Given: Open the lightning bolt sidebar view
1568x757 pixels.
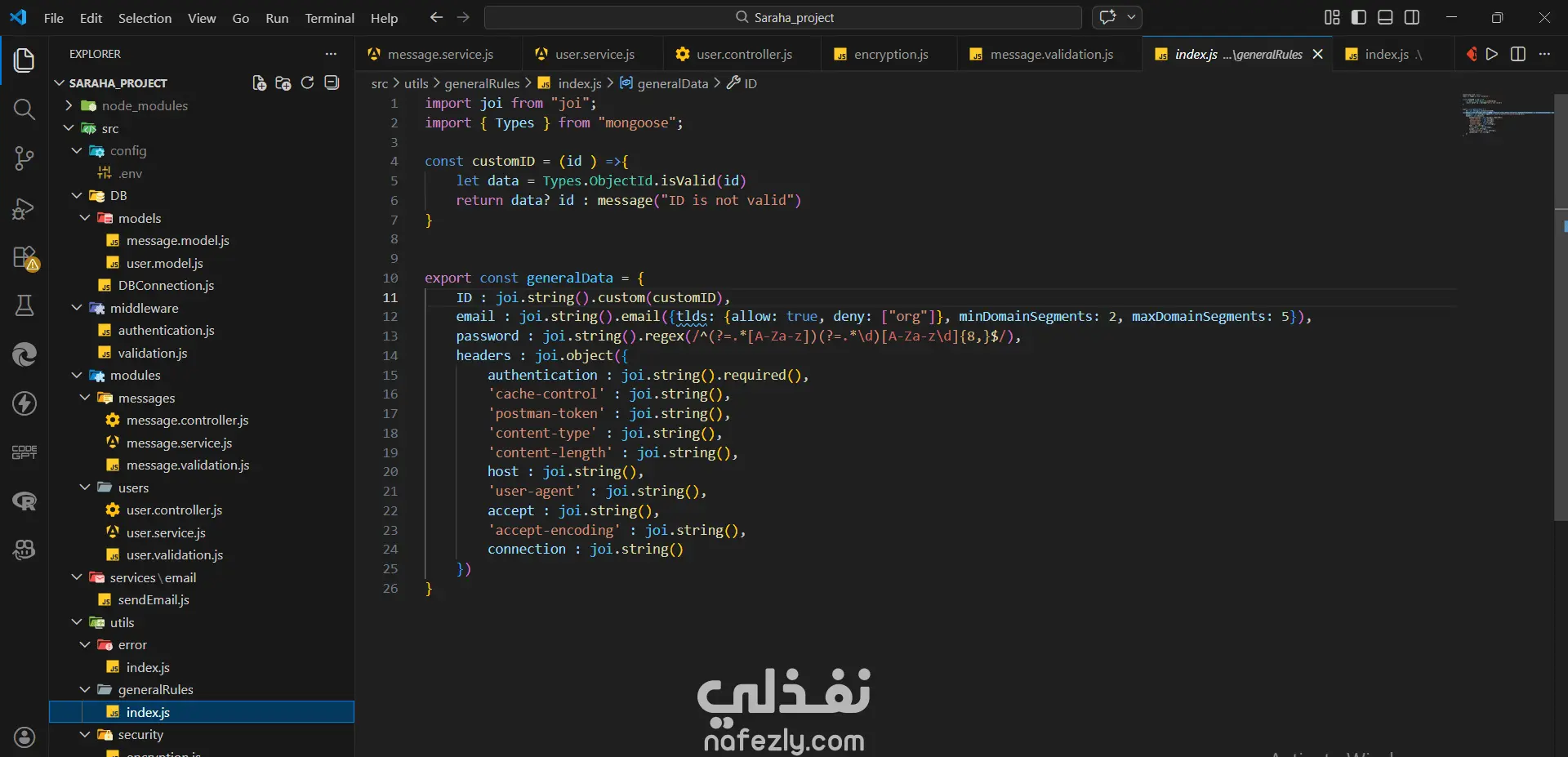Looking at the screenshot, I should (x=24, y=403).
